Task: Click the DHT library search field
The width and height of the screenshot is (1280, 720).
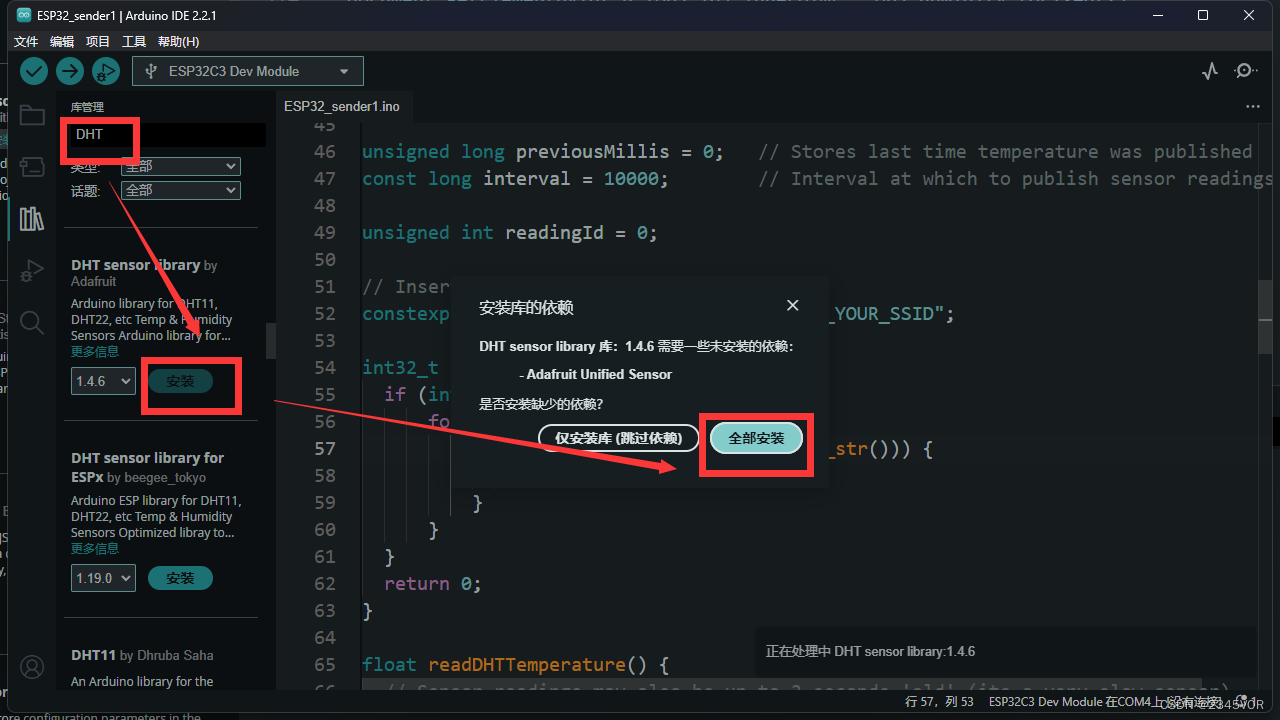Action: point(167,134)
